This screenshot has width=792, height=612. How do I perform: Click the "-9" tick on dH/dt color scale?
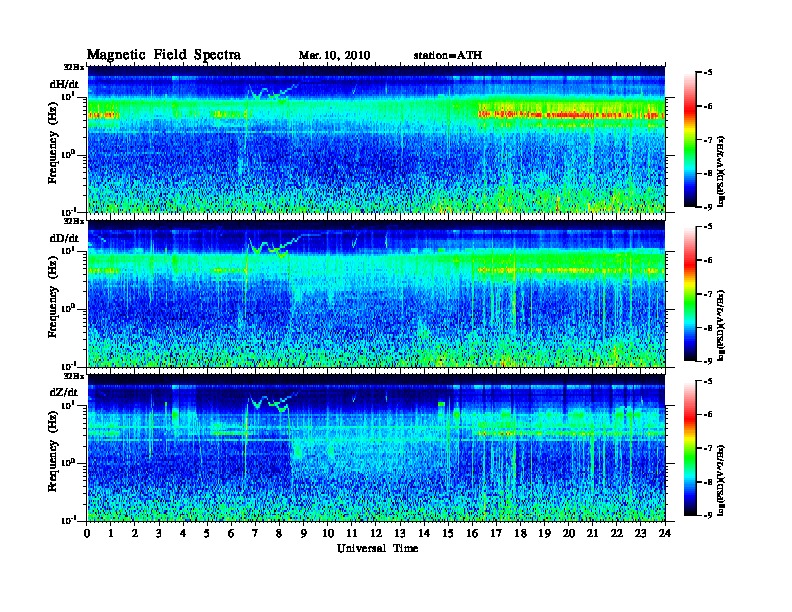click(x=708, y=207)
